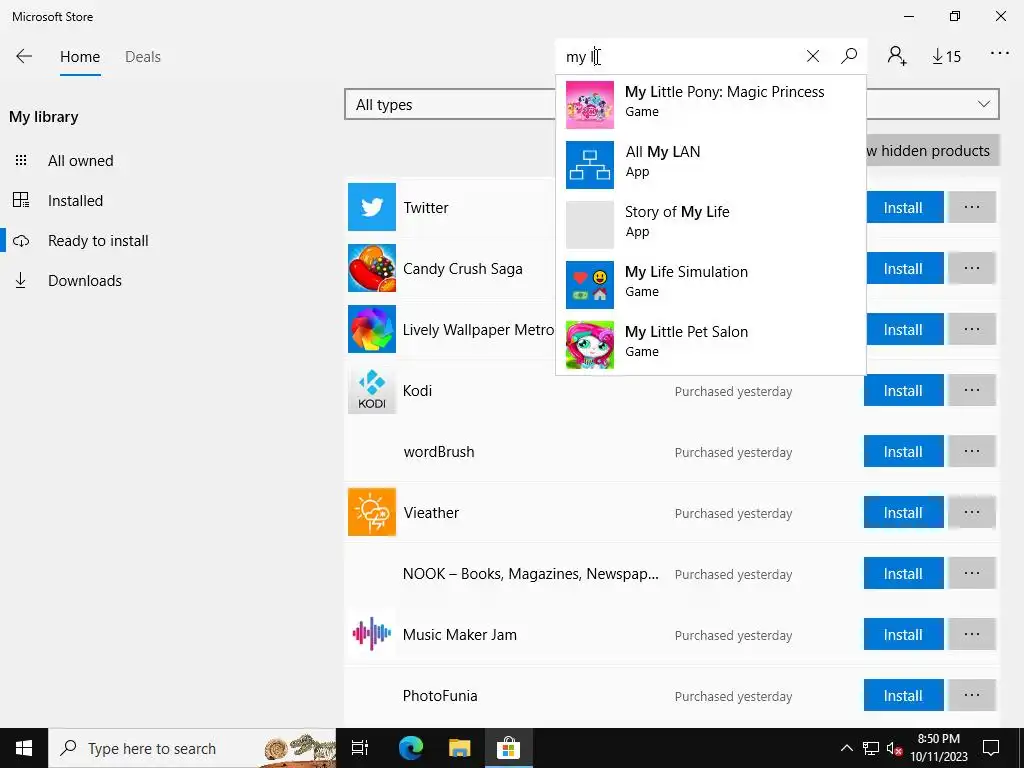Open the account sign-in icon
The width and height of the screenshot is (1024, 768).
(x=897, y=56)
